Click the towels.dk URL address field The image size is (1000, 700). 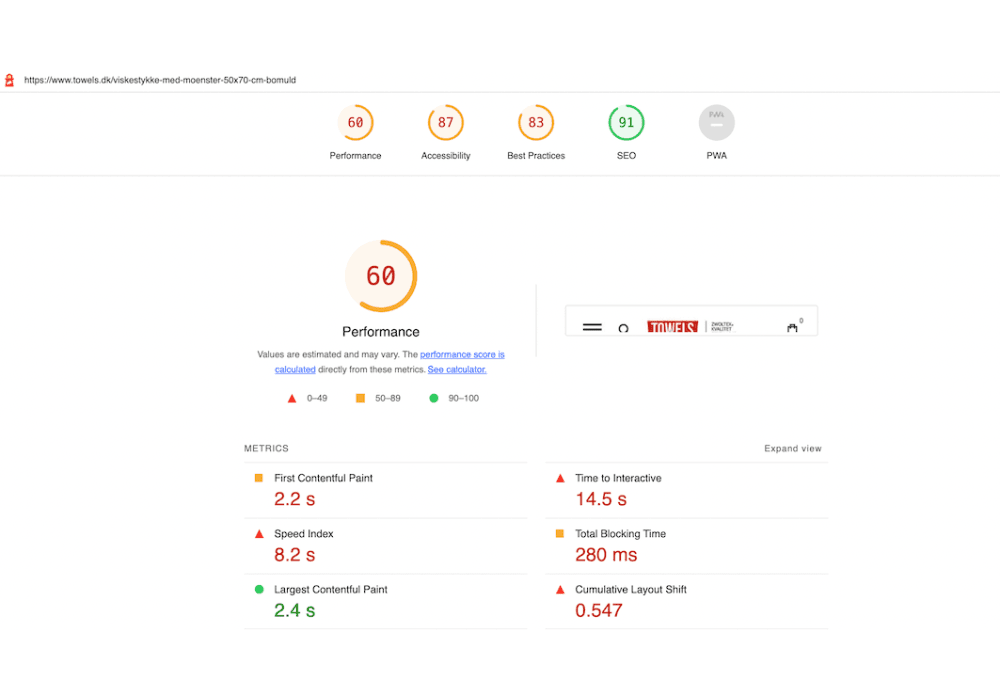point(160,79)
